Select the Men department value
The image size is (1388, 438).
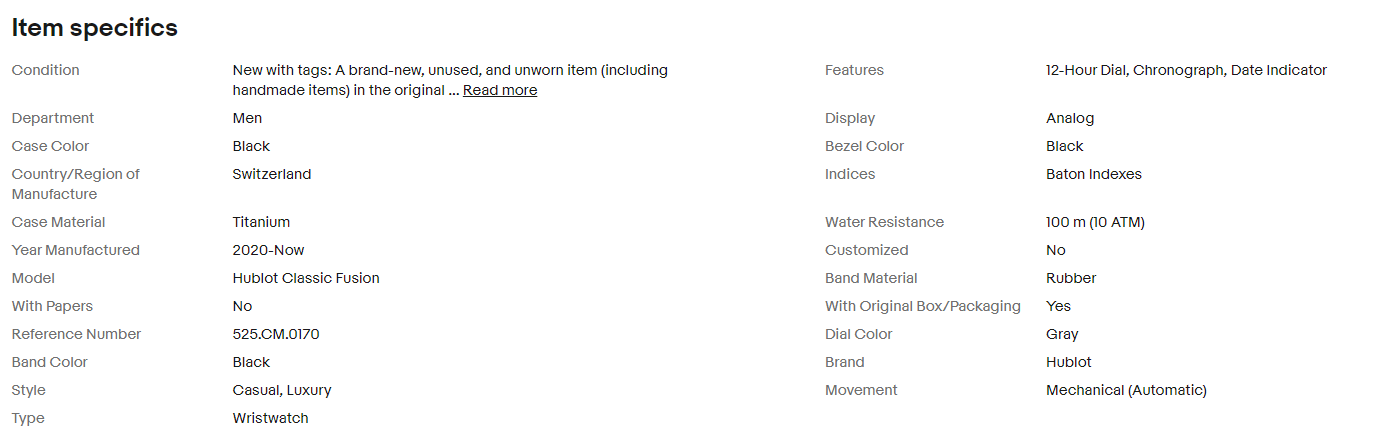pyautogui.click(x=247, y=118)
